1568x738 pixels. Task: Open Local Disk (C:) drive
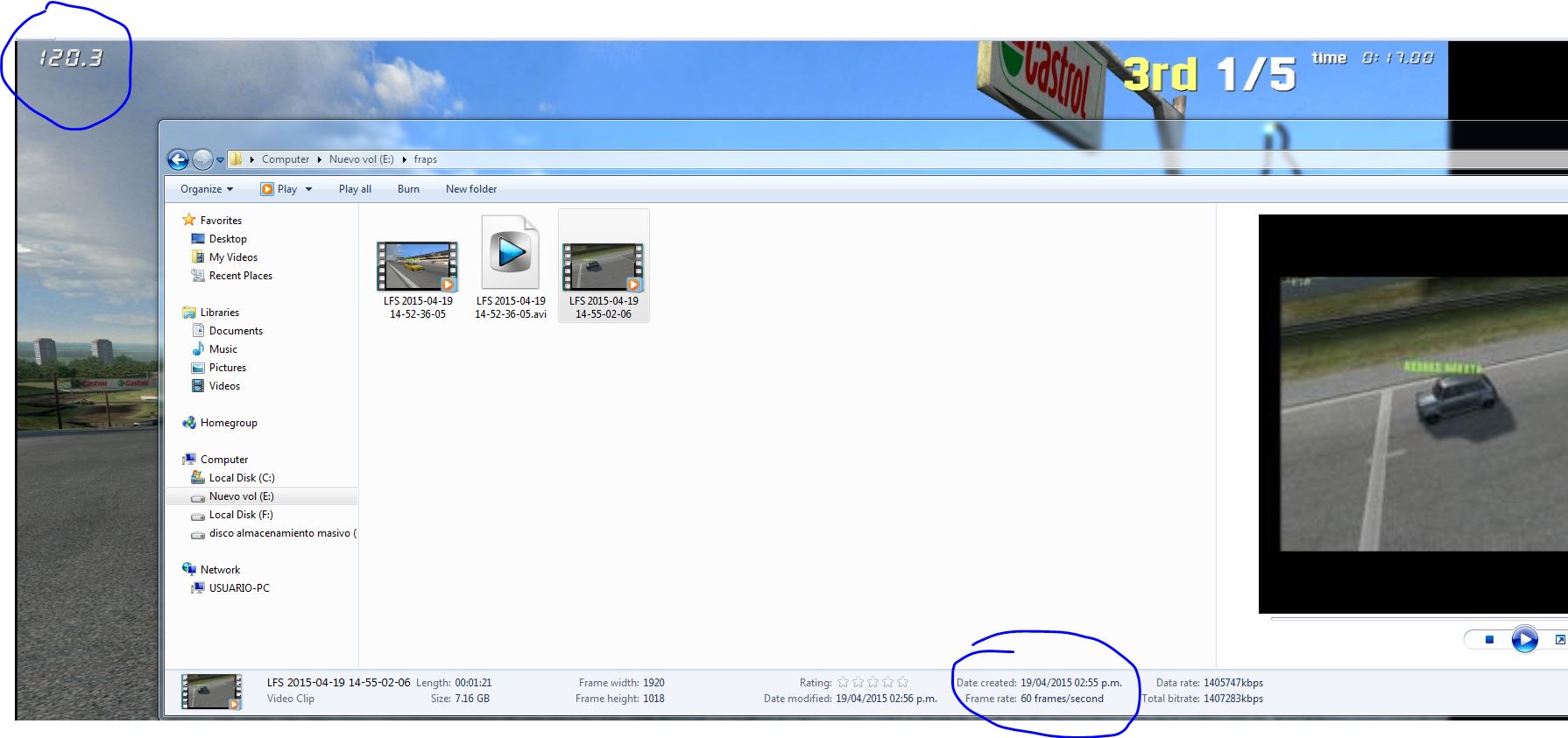pyautogui.click(x=242, y=478)
